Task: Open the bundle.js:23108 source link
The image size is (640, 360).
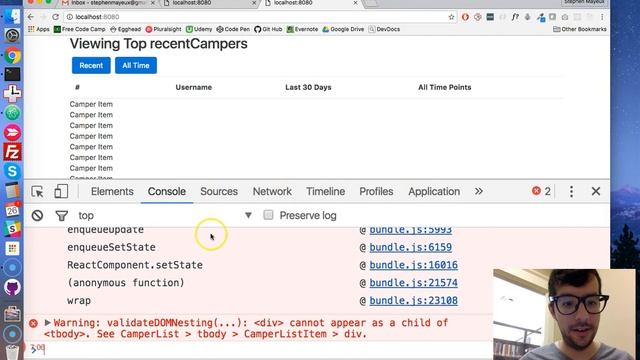Action: (413, 300)
